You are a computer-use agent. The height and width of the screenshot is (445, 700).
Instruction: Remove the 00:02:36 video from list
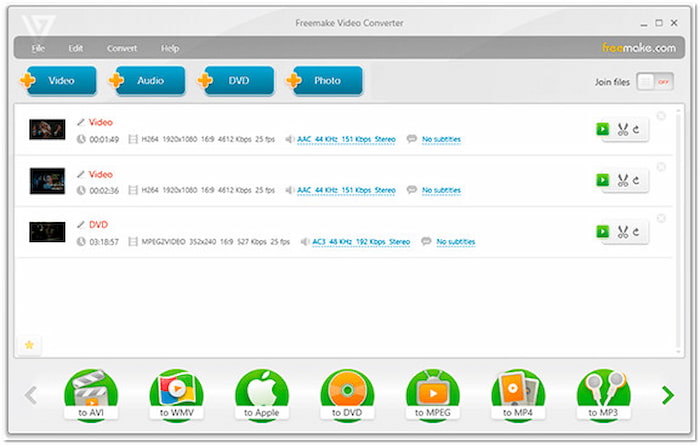(x=661, y=167)
